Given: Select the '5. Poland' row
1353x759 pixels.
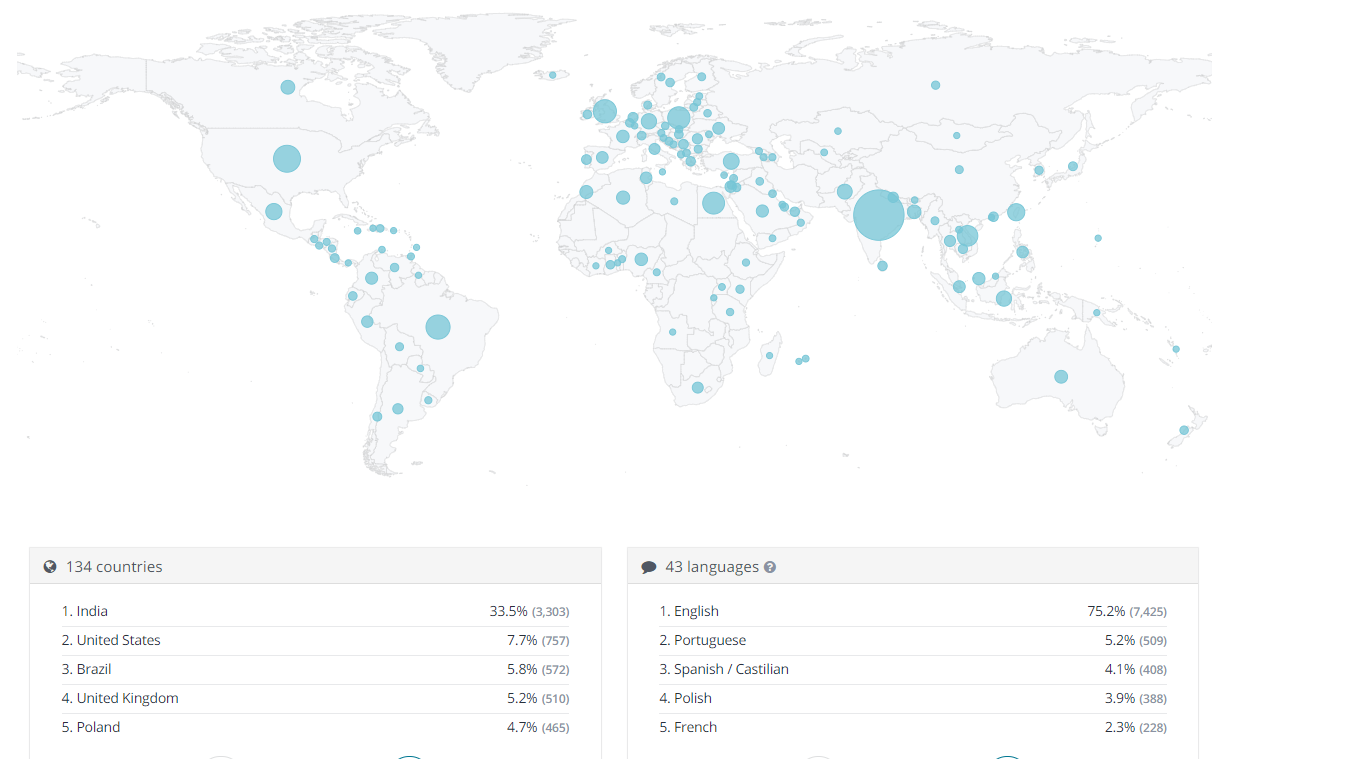Looking at the screenshot, I should click(315, 727).
